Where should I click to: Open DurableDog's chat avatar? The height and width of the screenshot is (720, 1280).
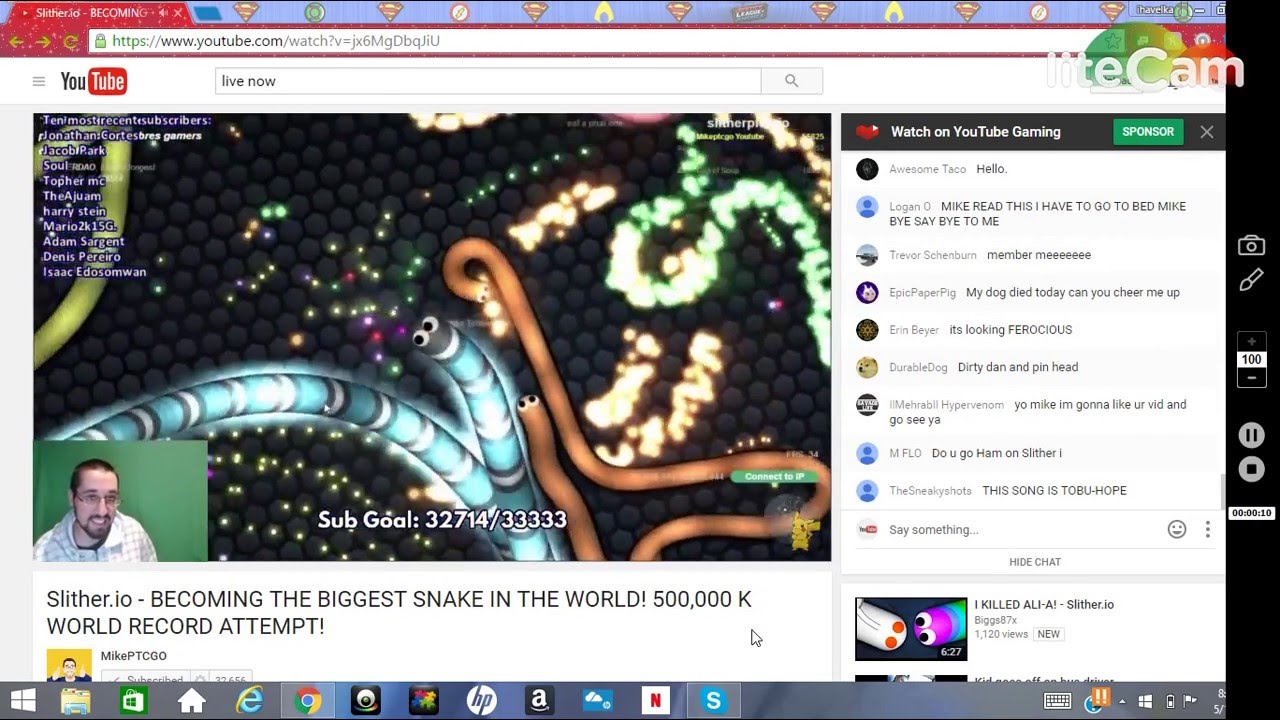pos(867,367)
